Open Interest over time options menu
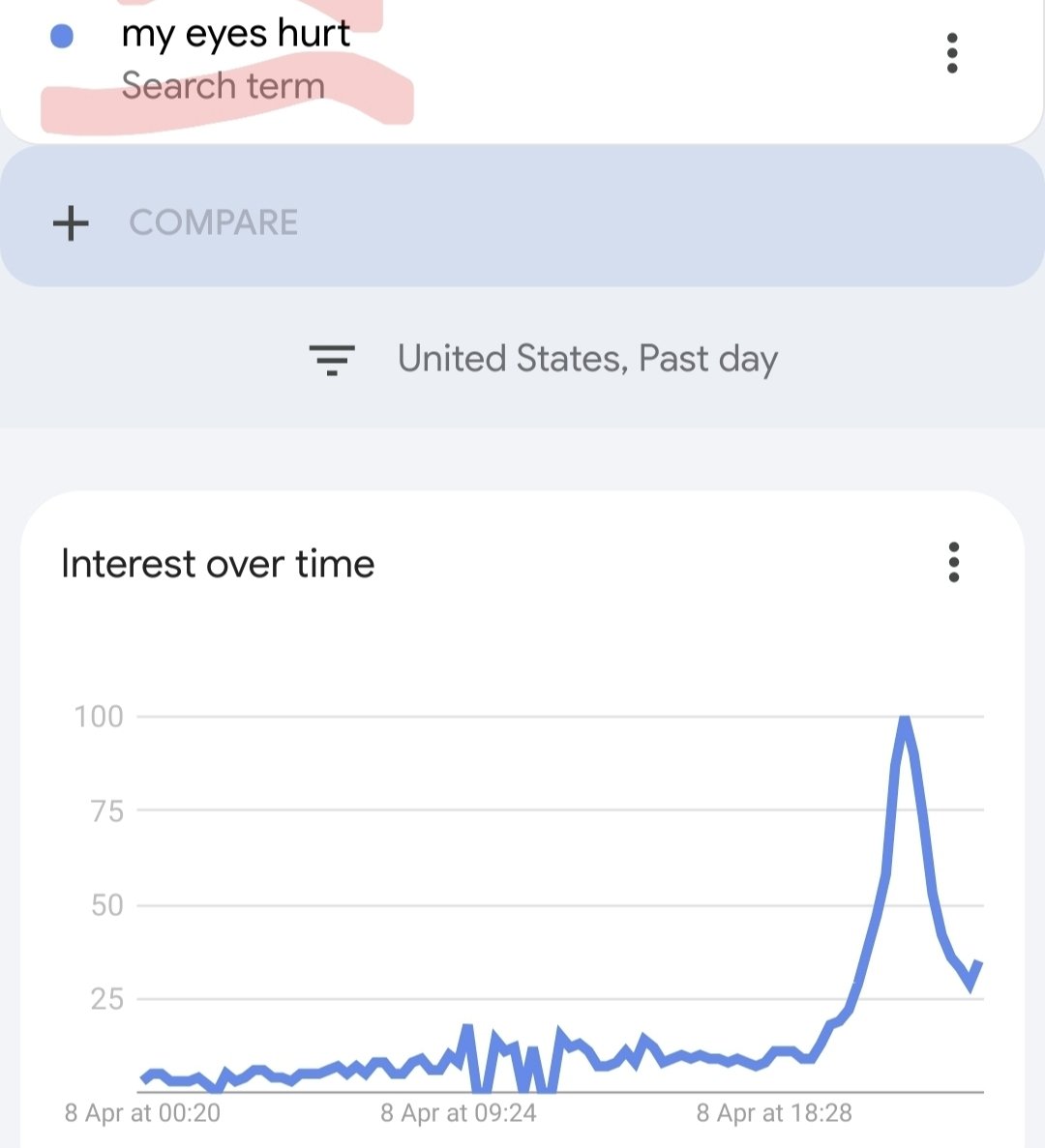Viewport: 1045px width, 1148px height. (x=953, y=562)
